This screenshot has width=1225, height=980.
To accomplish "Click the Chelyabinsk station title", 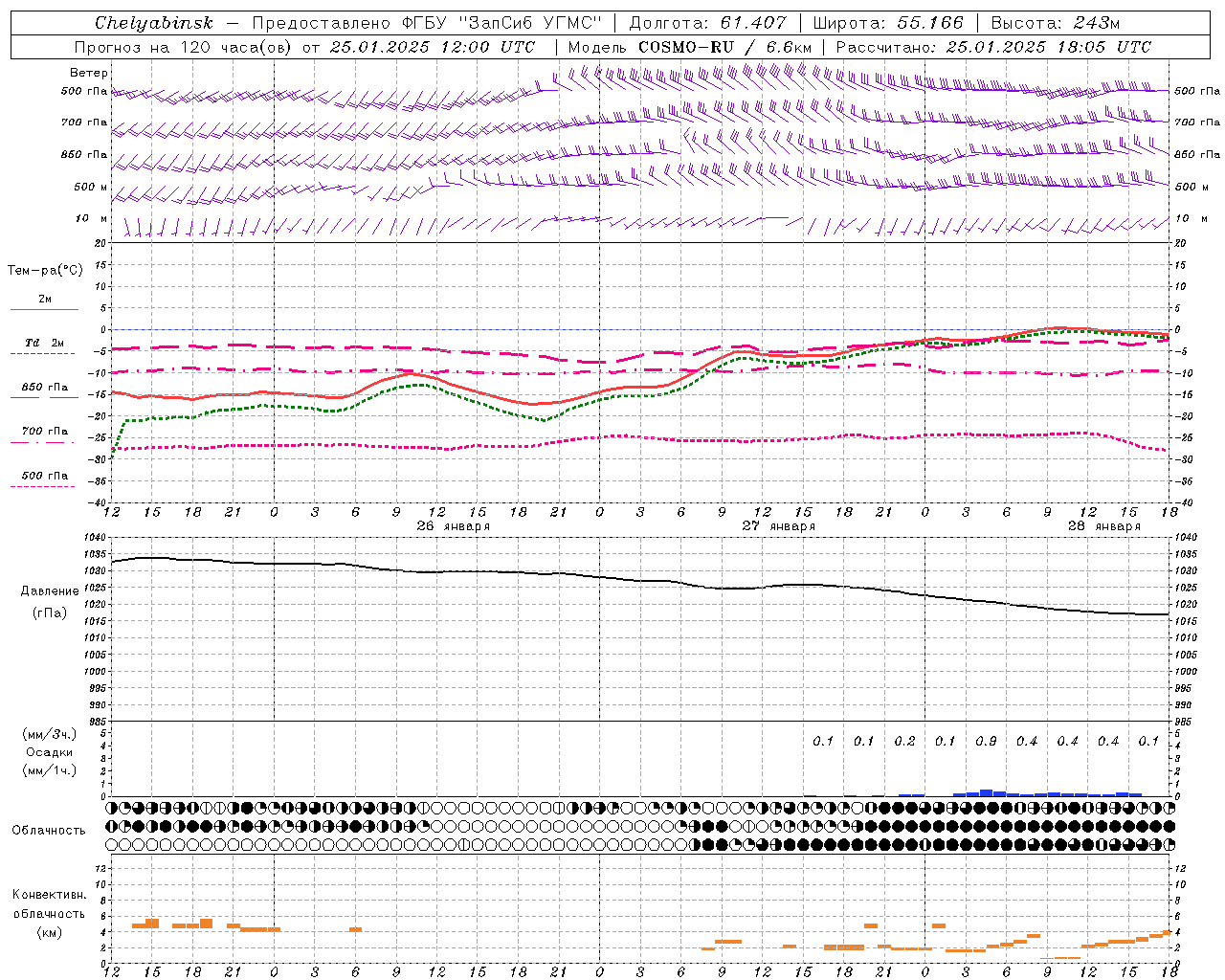I will click(x=154, y=23).
